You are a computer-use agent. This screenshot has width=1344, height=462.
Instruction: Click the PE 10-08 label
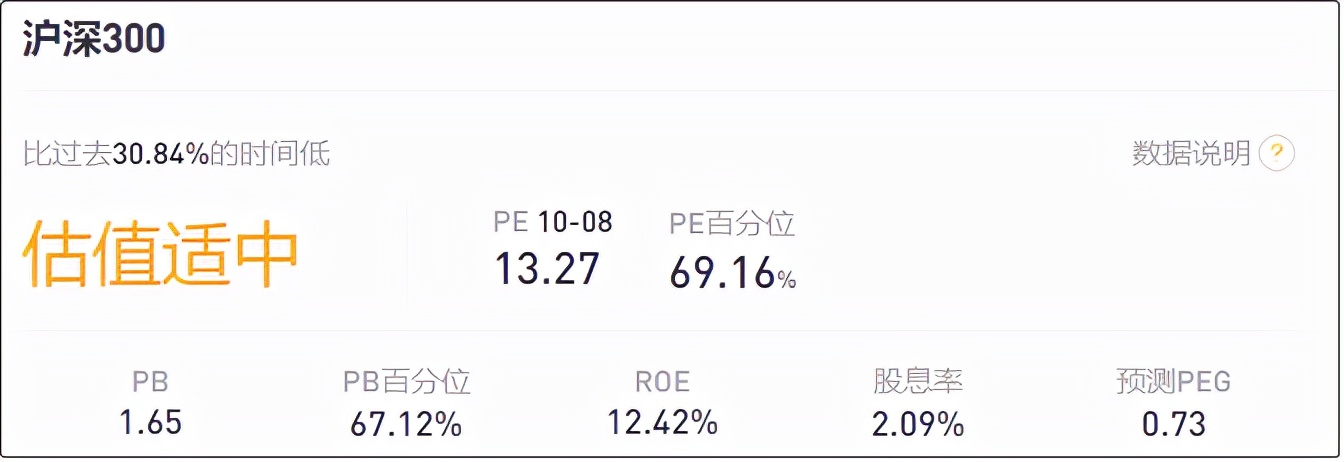(553, 222)
